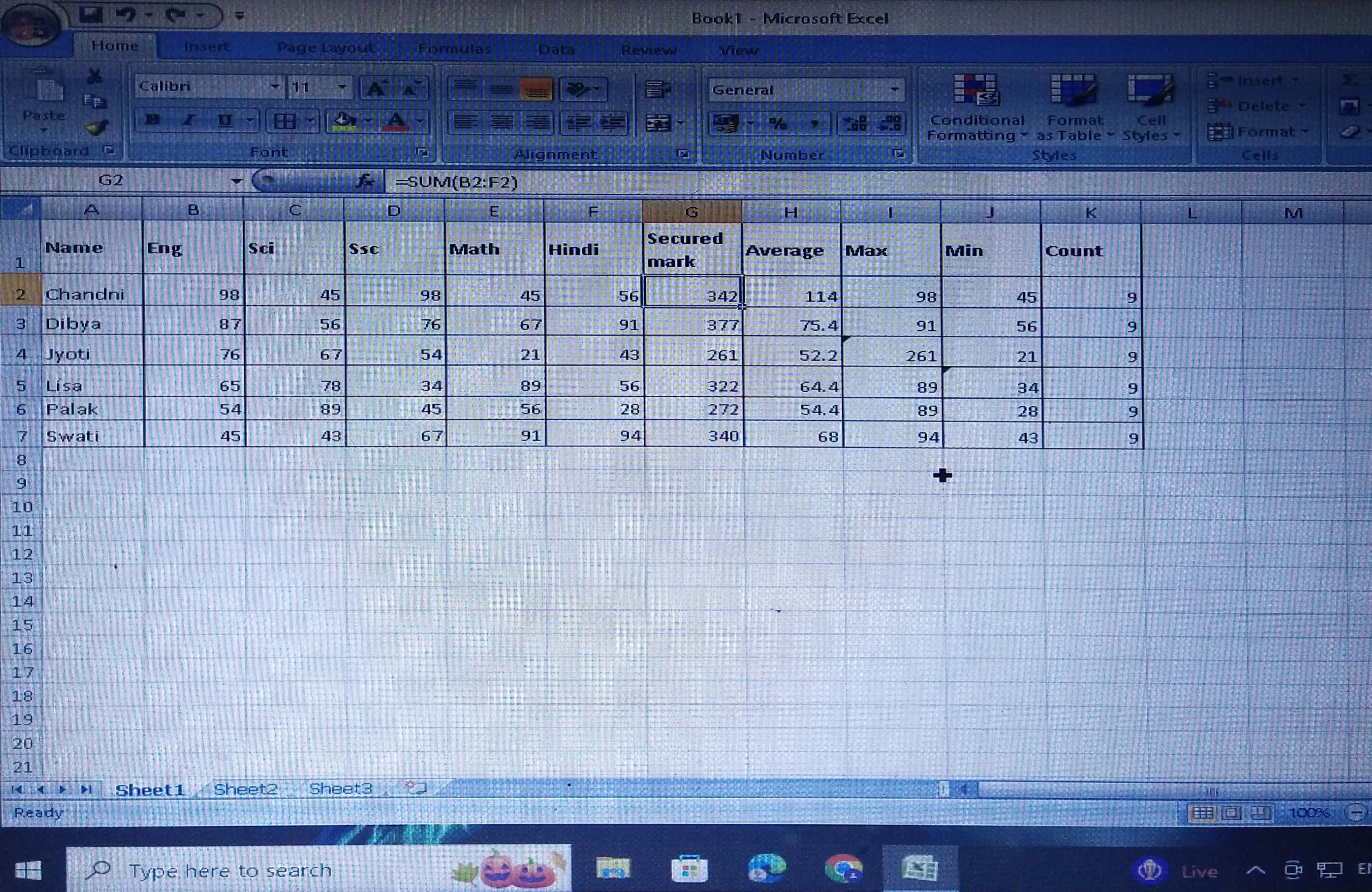1372x892 pixels.
Task: Toggle Bold formatting
Action: point(152,120)
